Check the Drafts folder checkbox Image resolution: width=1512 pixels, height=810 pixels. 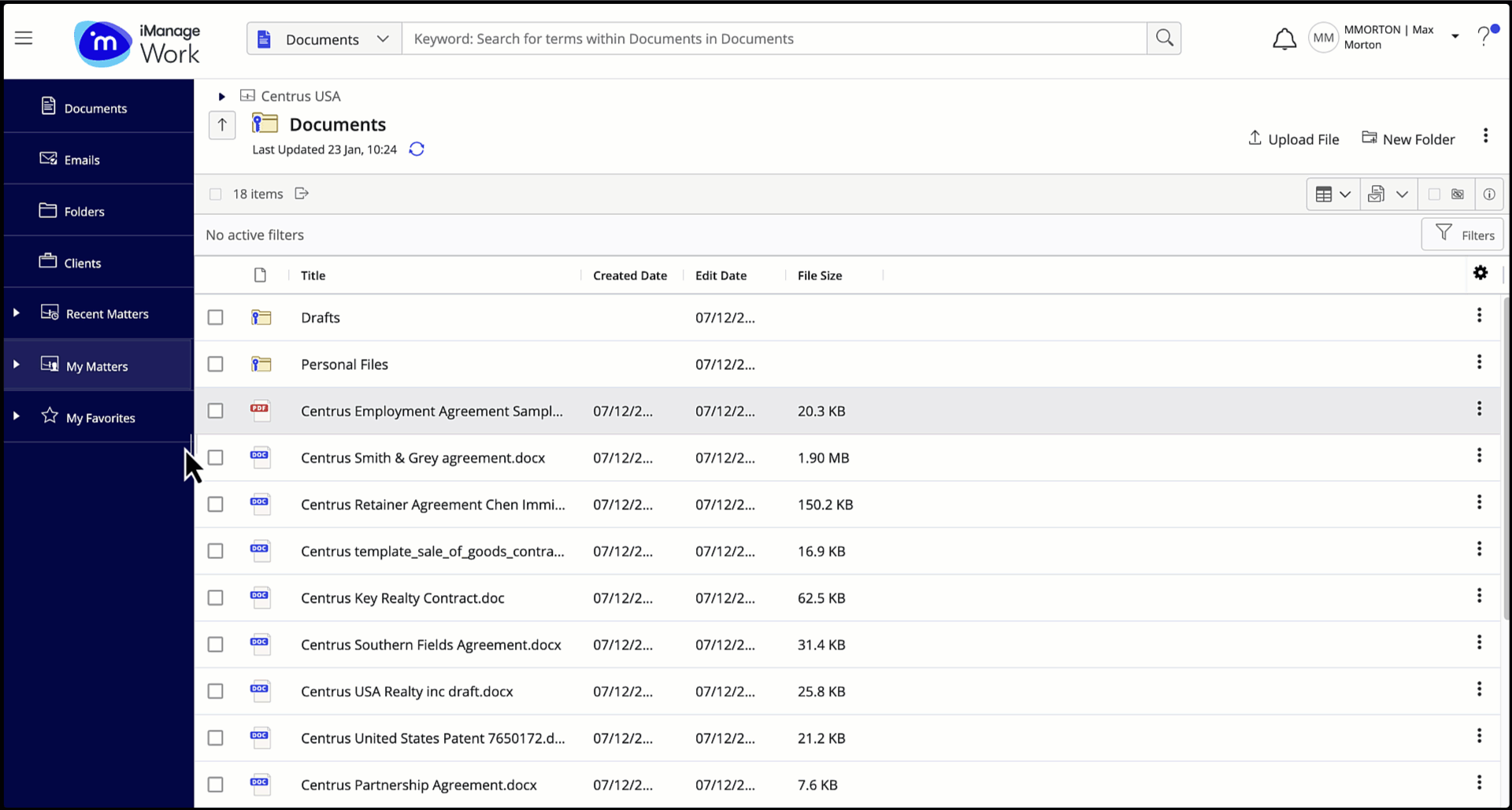point(215,317)
